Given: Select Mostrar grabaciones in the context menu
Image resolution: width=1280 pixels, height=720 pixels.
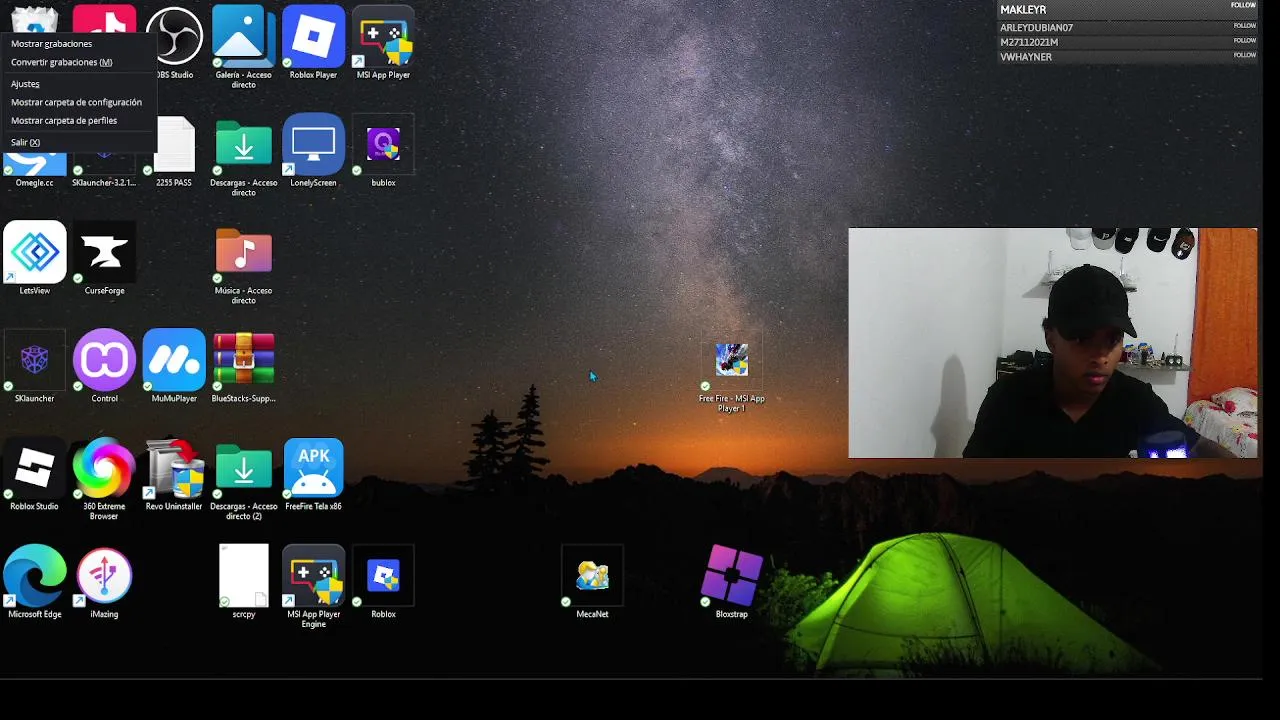Looking at the screenshot, I should coord(51,44).
